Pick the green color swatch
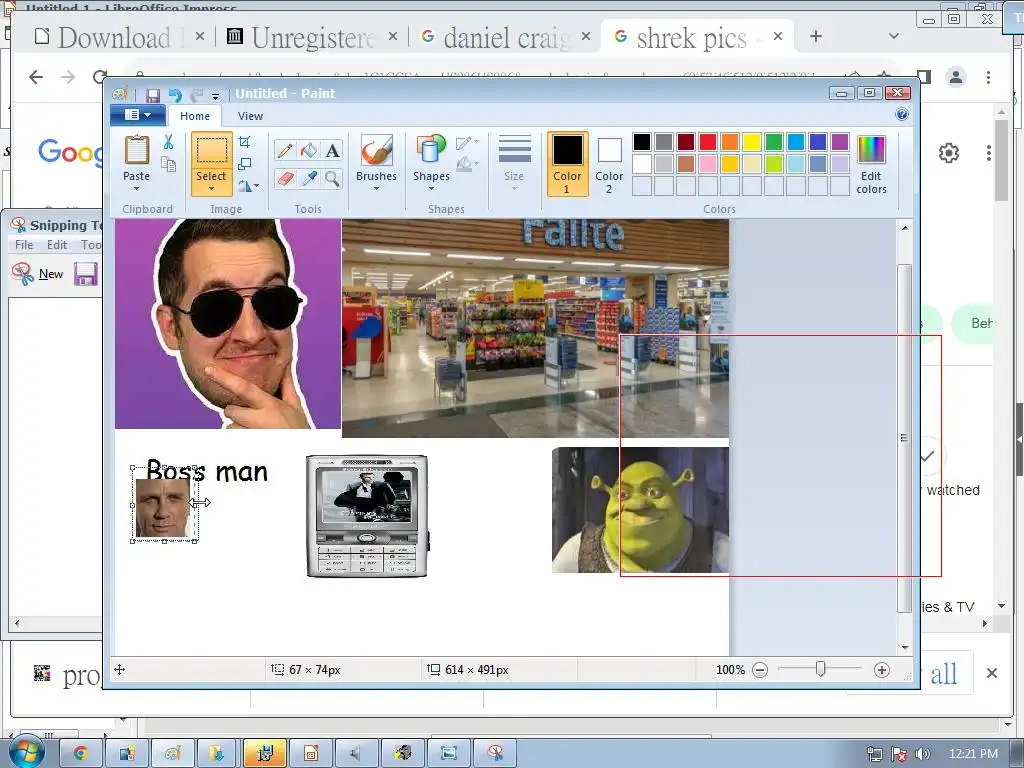 pos(774,142)
